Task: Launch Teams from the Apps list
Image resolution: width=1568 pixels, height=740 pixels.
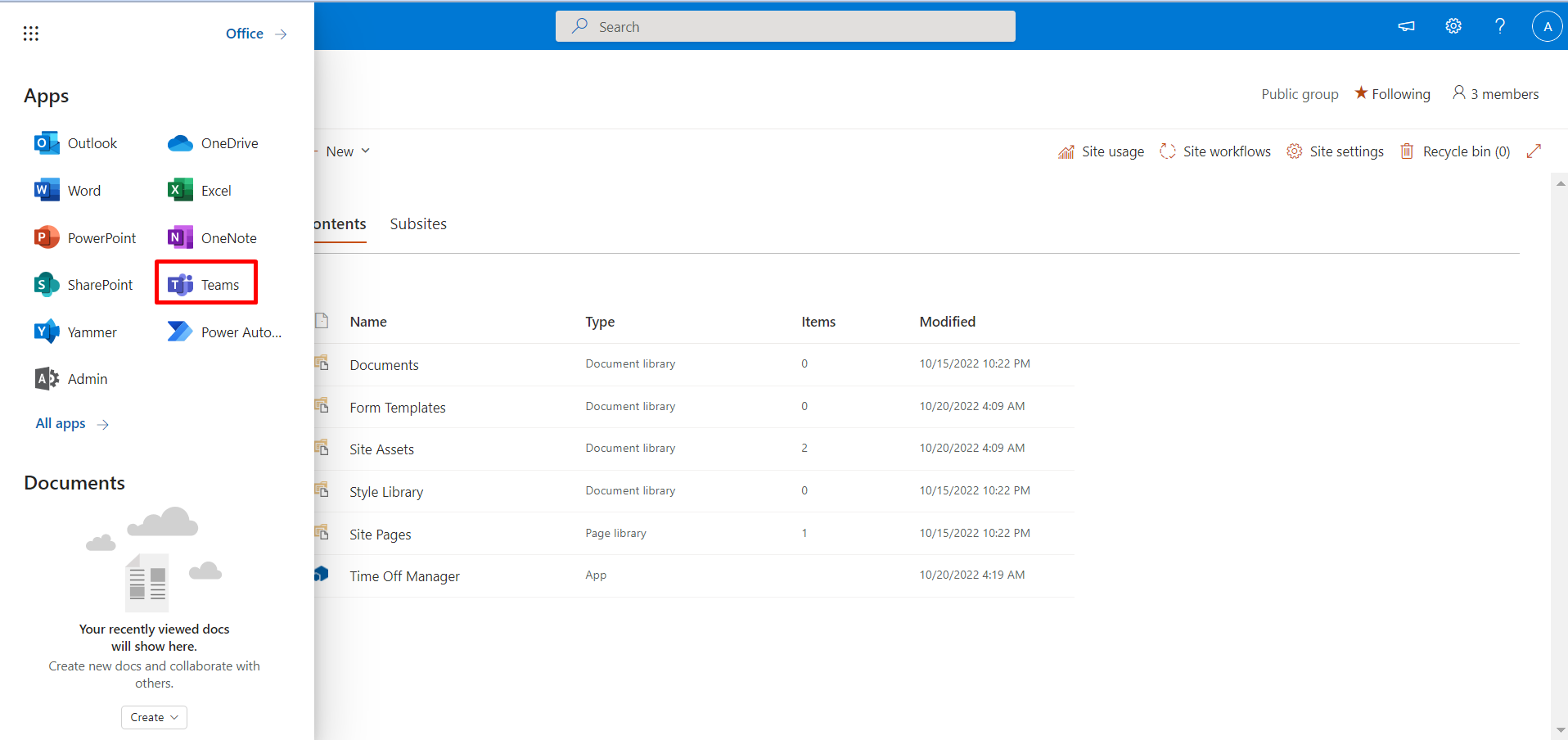Action: coord(204,285)
